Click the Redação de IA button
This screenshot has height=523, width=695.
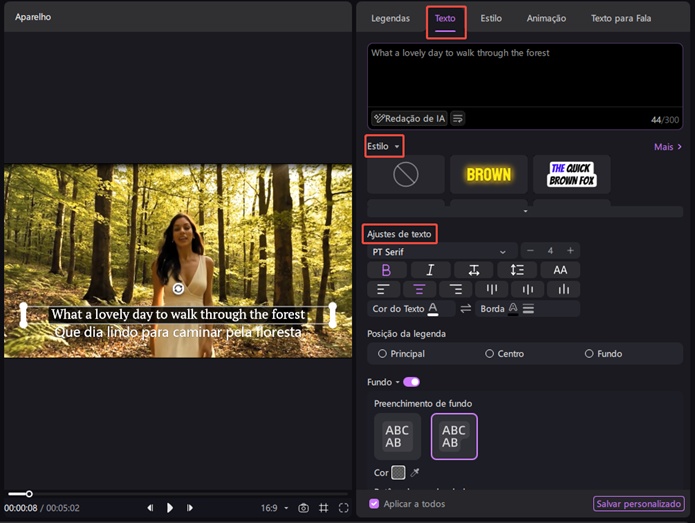[x=408, y=118]
